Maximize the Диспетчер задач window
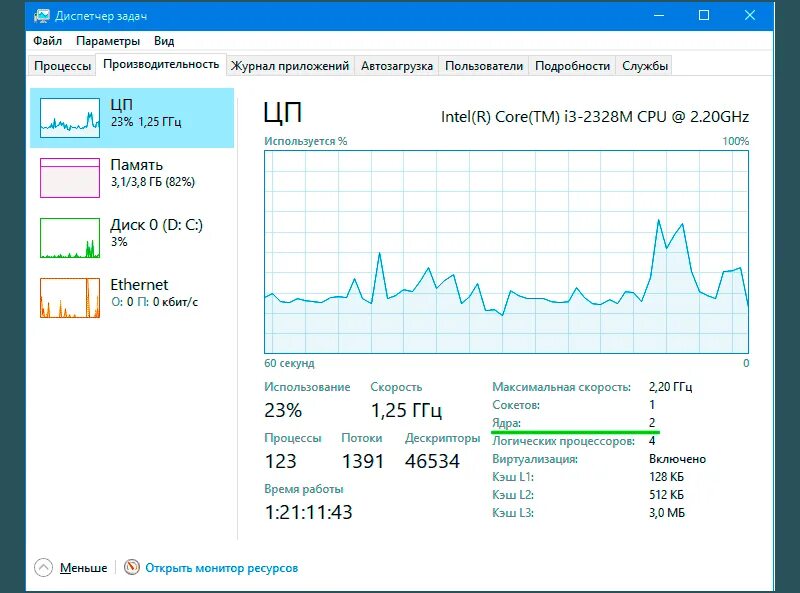Image resolution: width=800 pixels, height=593 pixels. [704, 15]
